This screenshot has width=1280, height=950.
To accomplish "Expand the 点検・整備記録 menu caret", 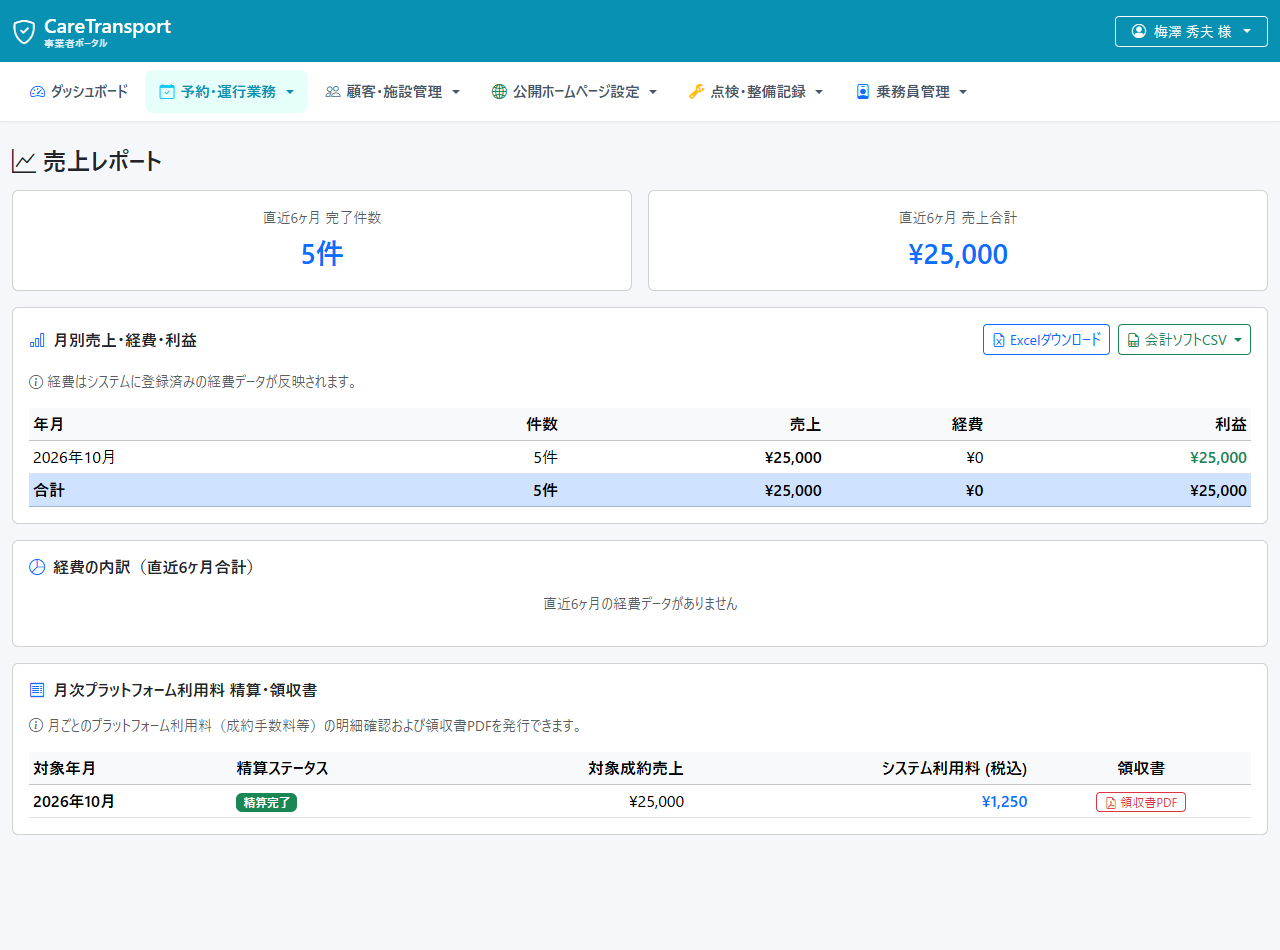I will point(819,92).
